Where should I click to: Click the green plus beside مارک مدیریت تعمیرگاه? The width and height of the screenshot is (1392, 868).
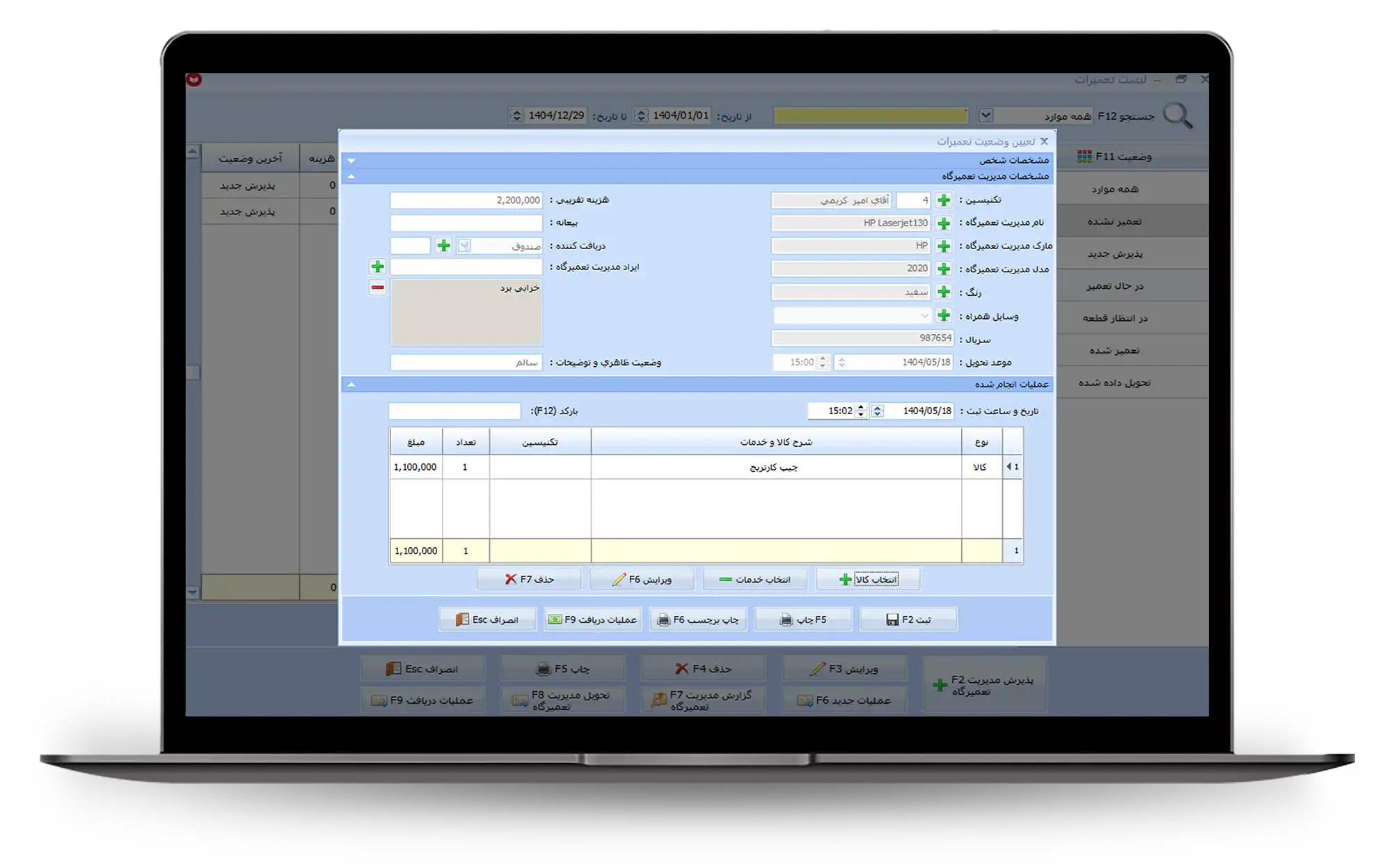[944, 246]
